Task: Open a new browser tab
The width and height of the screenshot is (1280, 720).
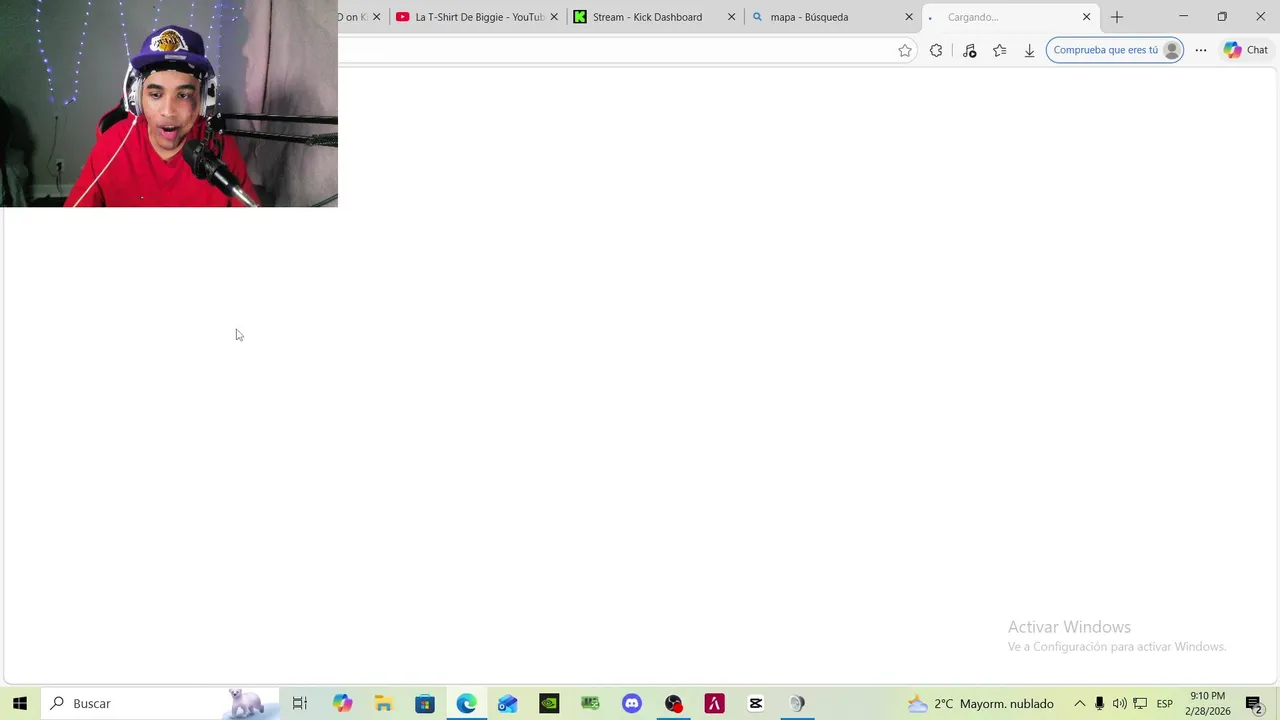Action: point(1117,17)
